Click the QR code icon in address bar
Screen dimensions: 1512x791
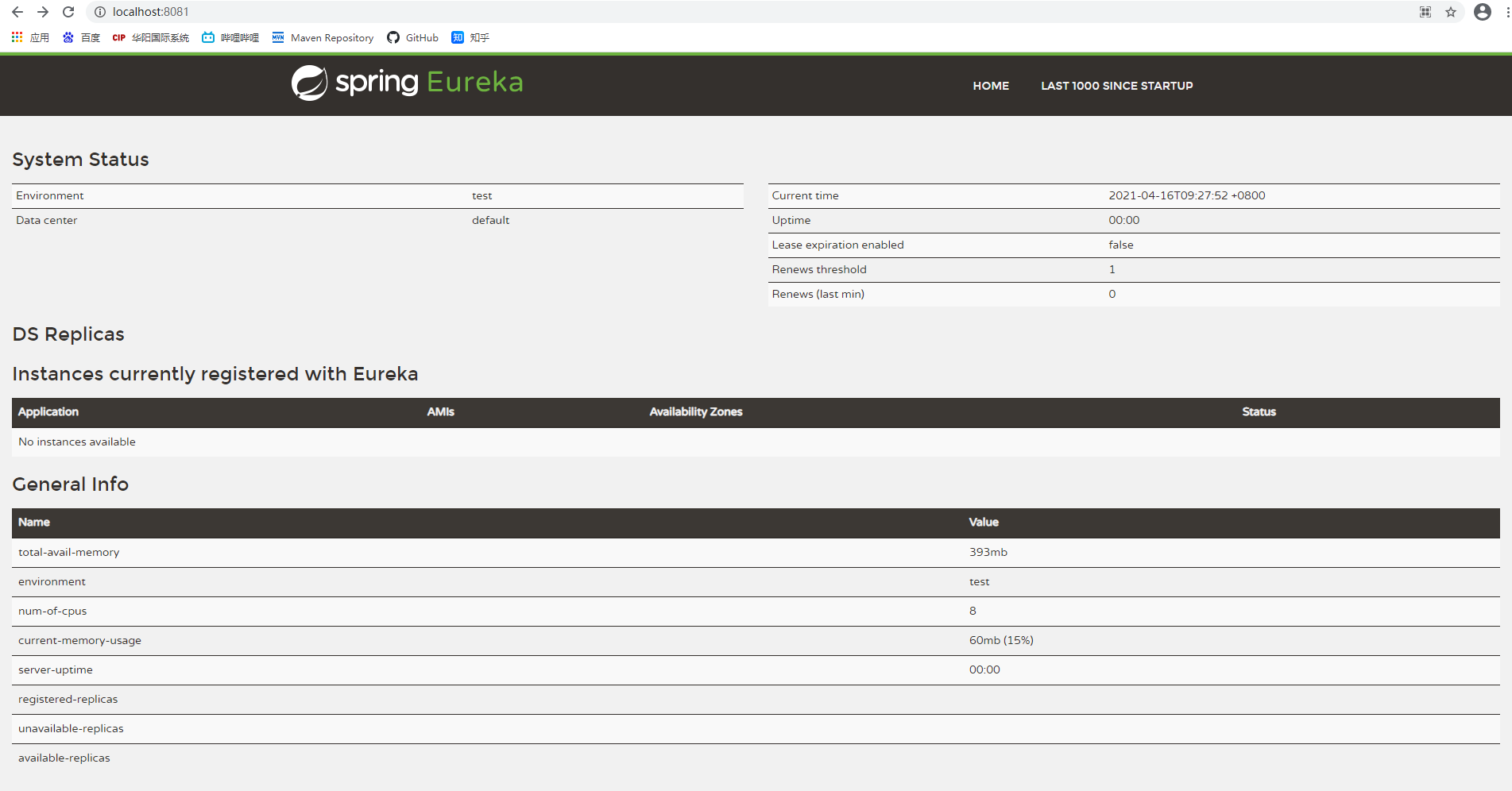tap(1425, 12)
